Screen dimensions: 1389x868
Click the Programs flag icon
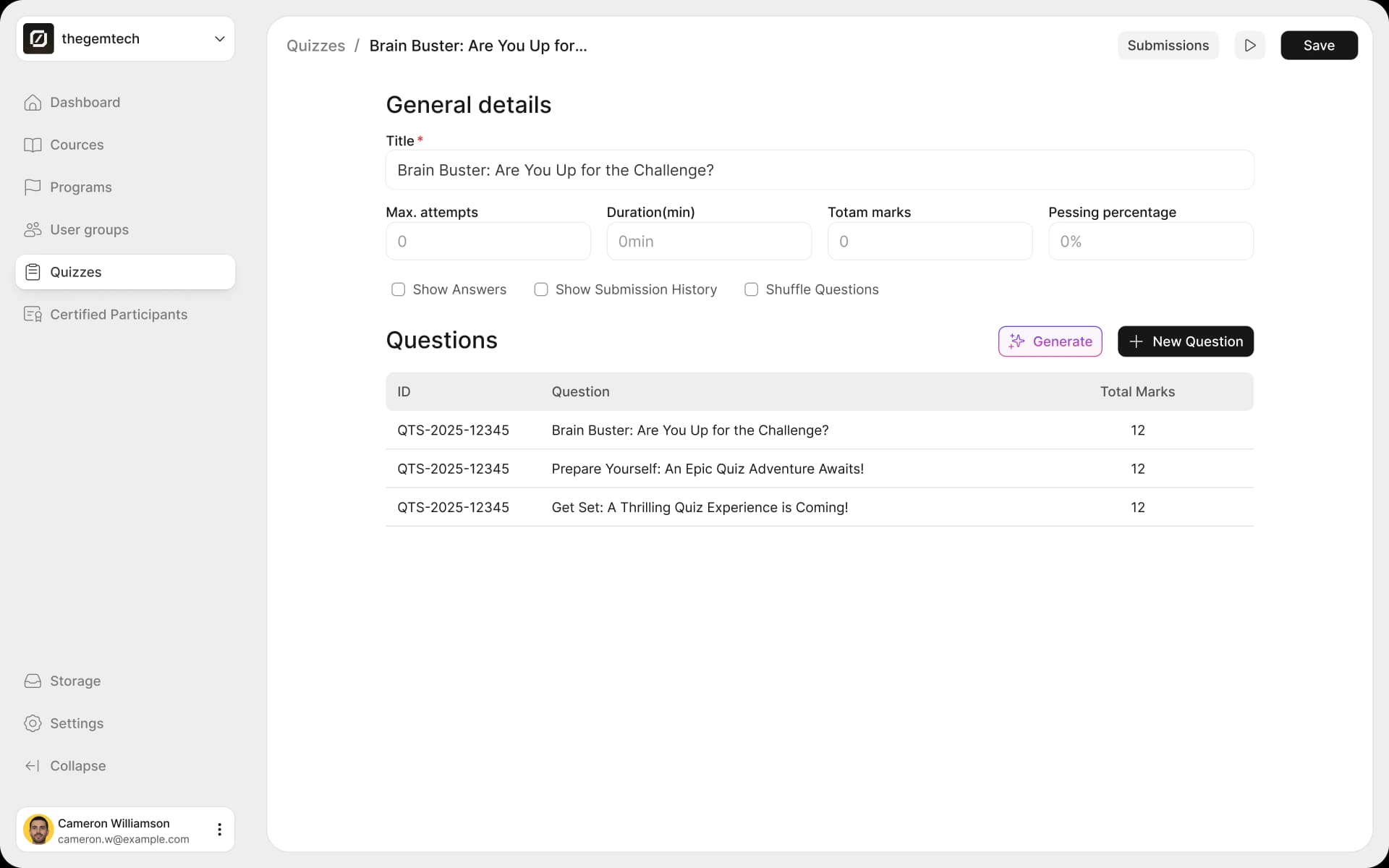click(x=33, y=187)
